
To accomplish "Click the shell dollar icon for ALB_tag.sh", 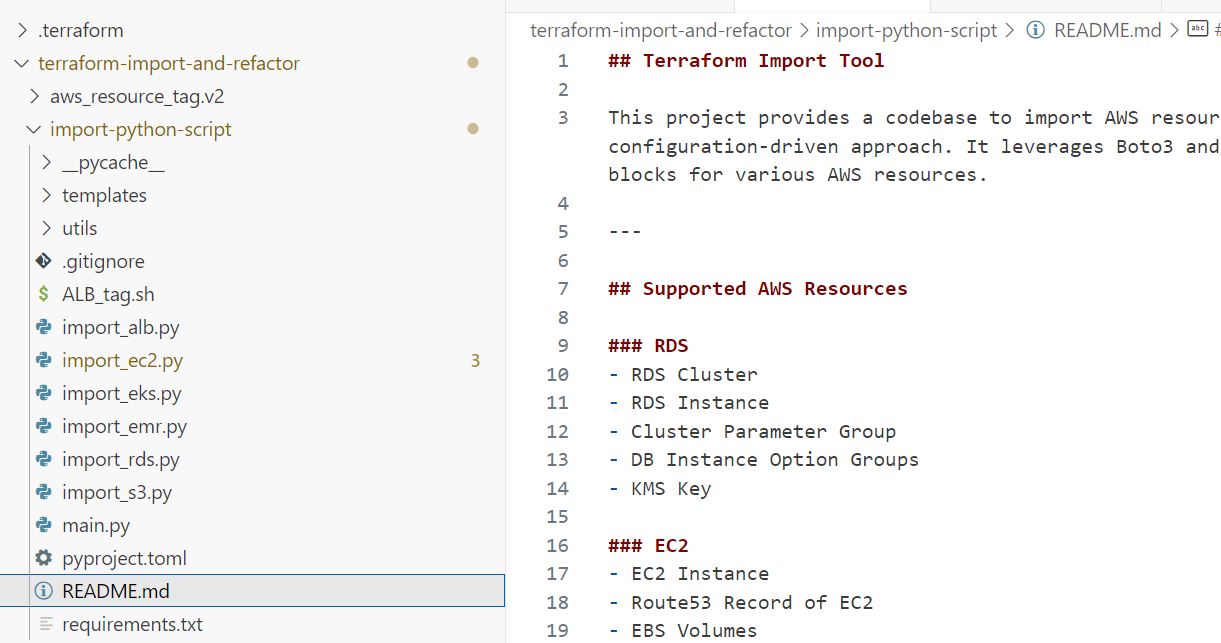I will [x=43, y=295].
